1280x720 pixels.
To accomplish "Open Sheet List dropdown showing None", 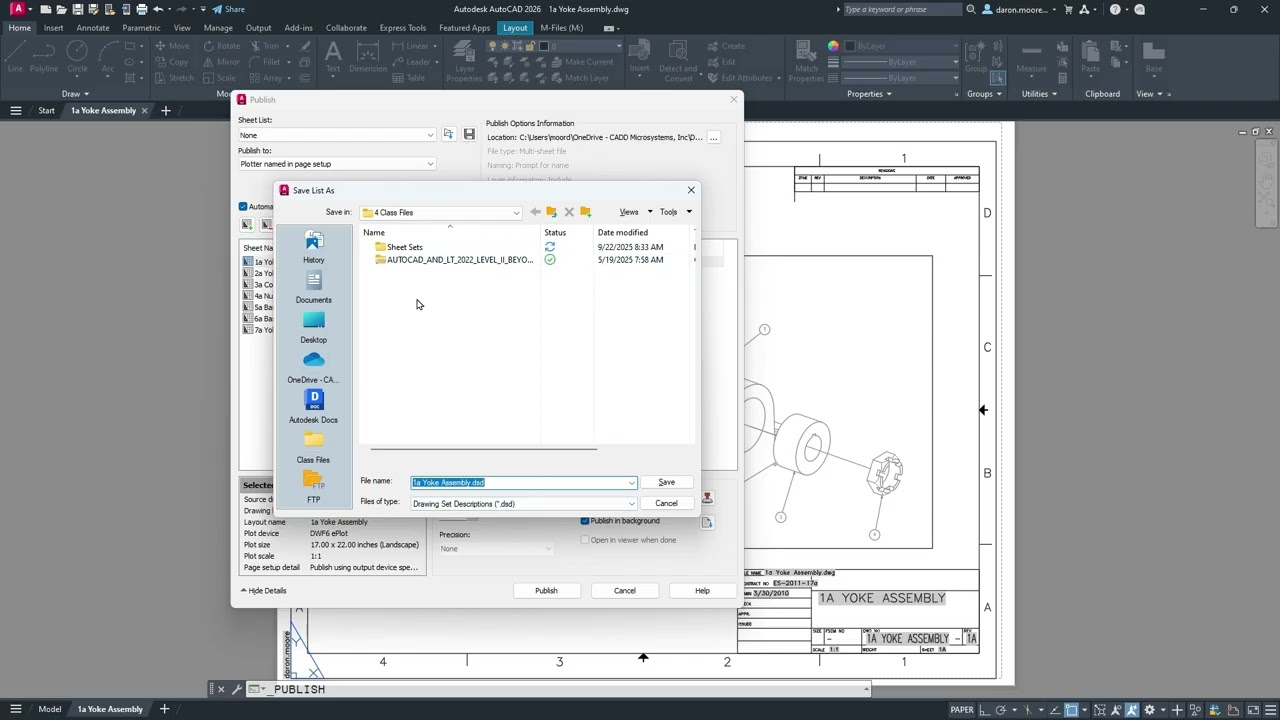I will pyautogui.click(x=336, y=135).
